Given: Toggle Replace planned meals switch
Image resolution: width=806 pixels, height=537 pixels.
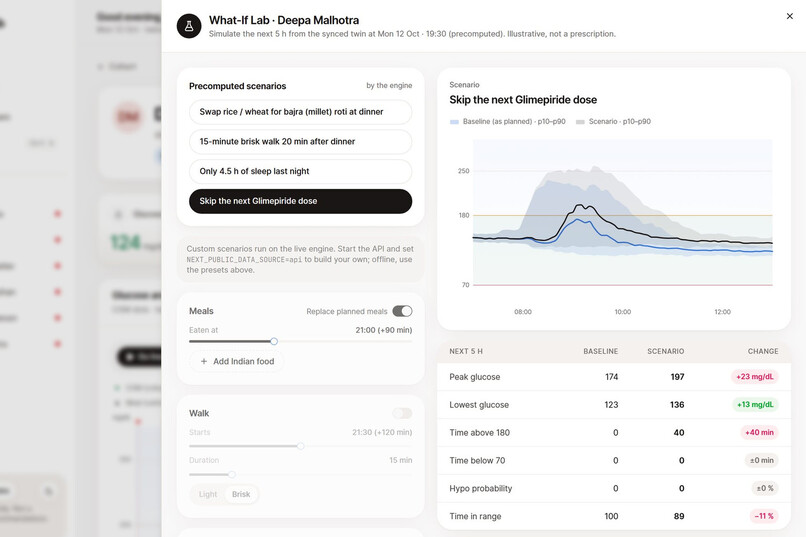Looking at the screenshot, I should [x=402, y=311].
